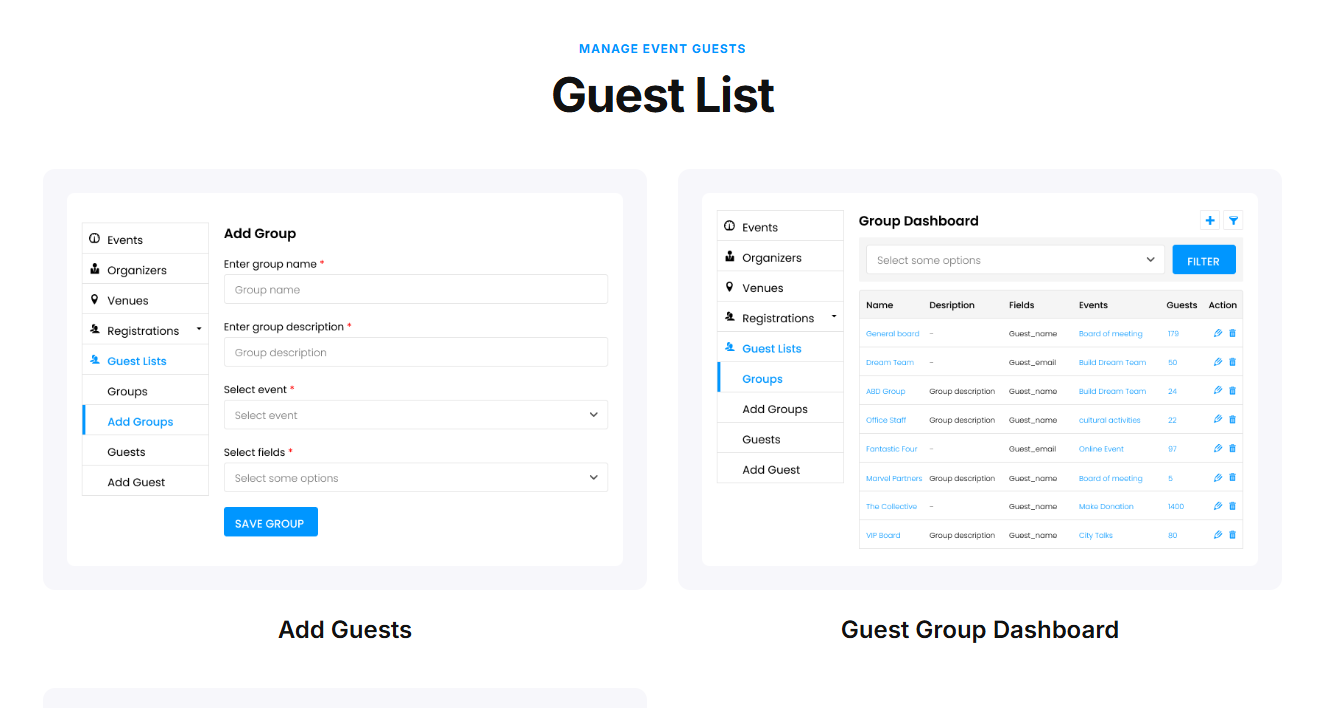Open the Online Event link

1101,450
